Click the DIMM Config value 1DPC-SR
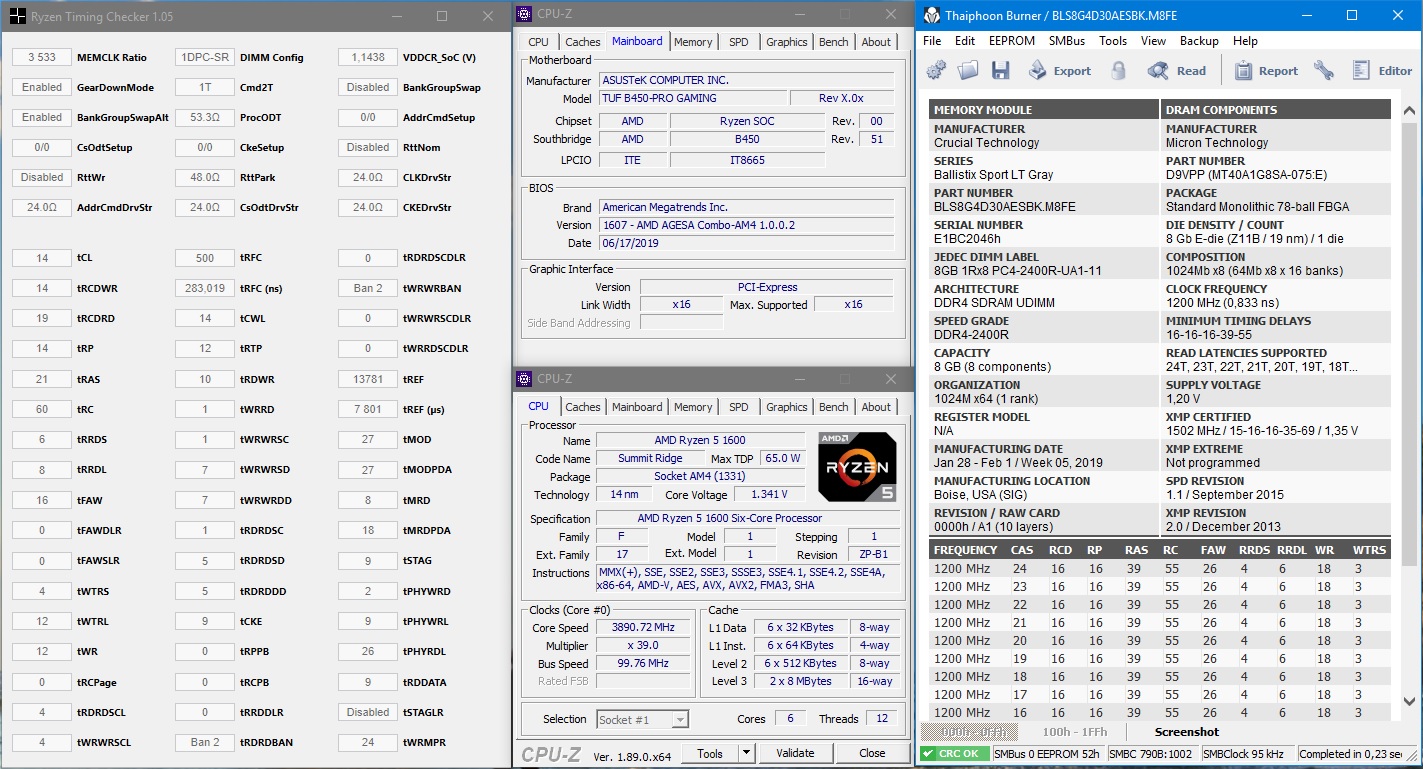 pyautogui.click(x=205, y=57)
